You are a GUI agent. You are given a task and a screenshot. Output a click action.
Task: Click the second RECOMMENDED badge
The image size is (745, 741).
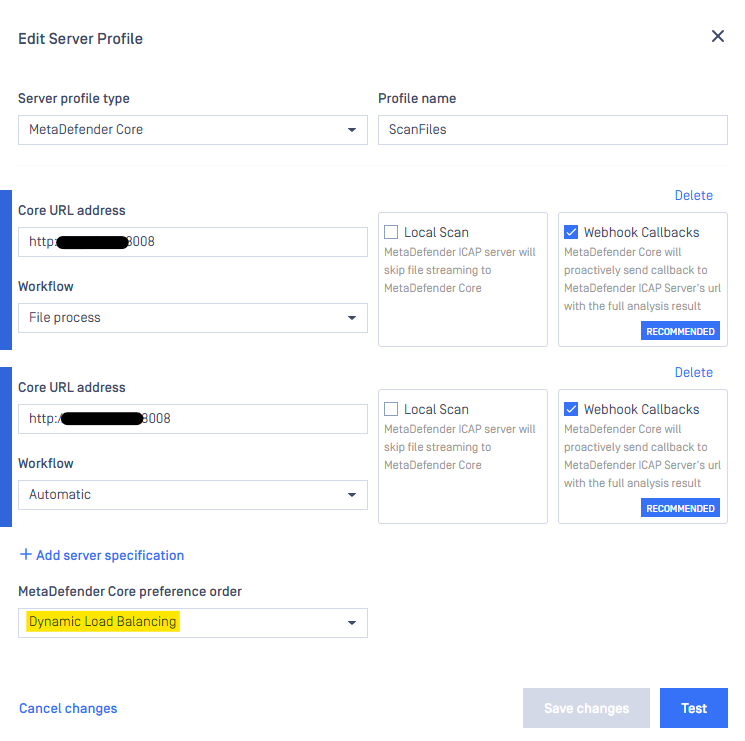[x=680, y=508]
